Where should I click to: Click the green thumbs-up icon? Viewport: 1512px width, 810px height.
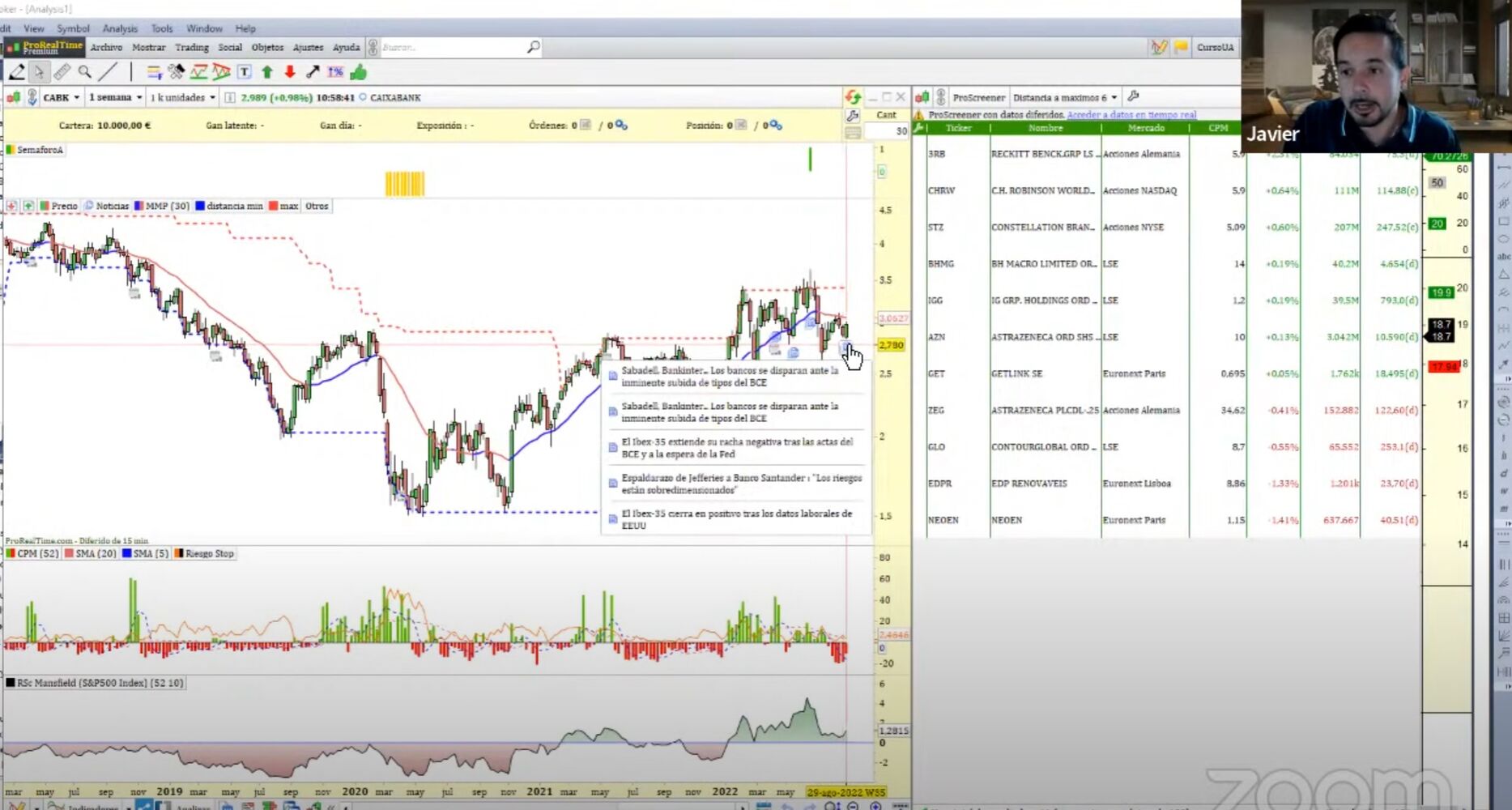pos(358,73)
